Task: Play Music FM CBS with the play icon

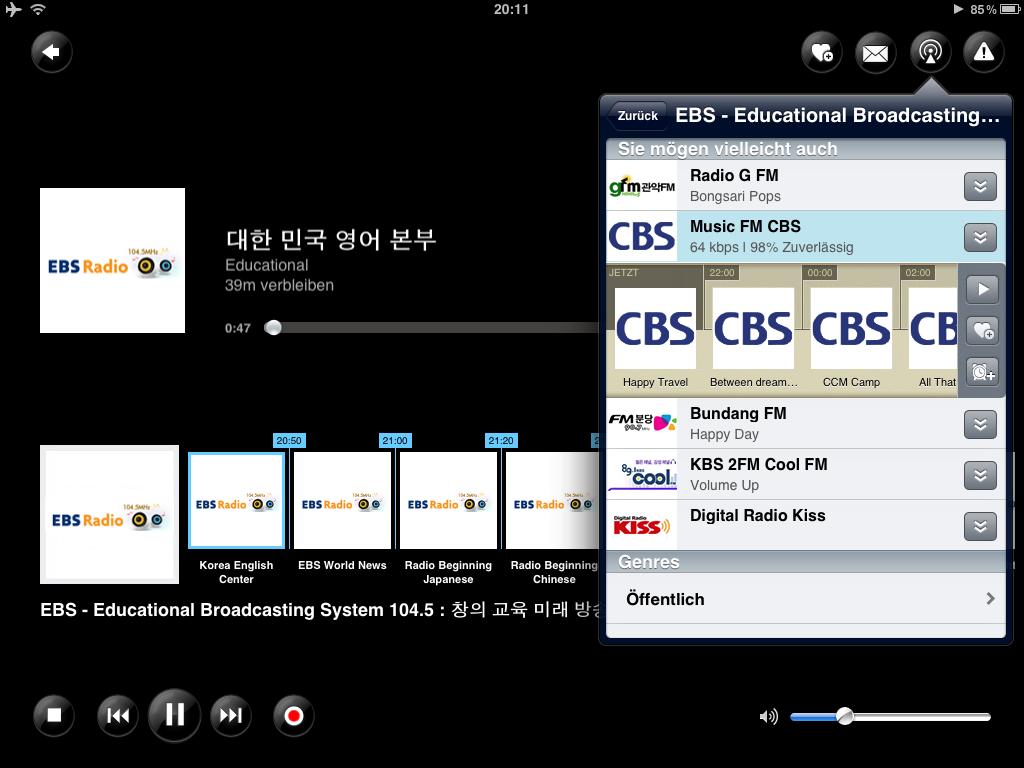Action: (983, 289)
